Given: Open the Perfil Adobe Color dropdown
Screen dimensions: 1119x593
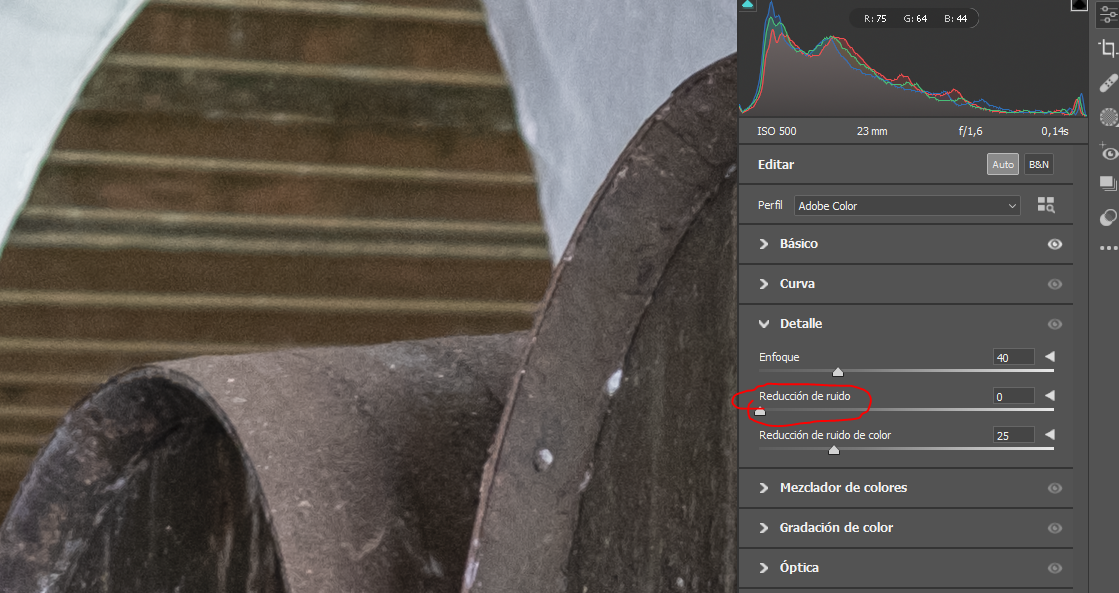Looking at the screenshot, I should pos(907,206).
